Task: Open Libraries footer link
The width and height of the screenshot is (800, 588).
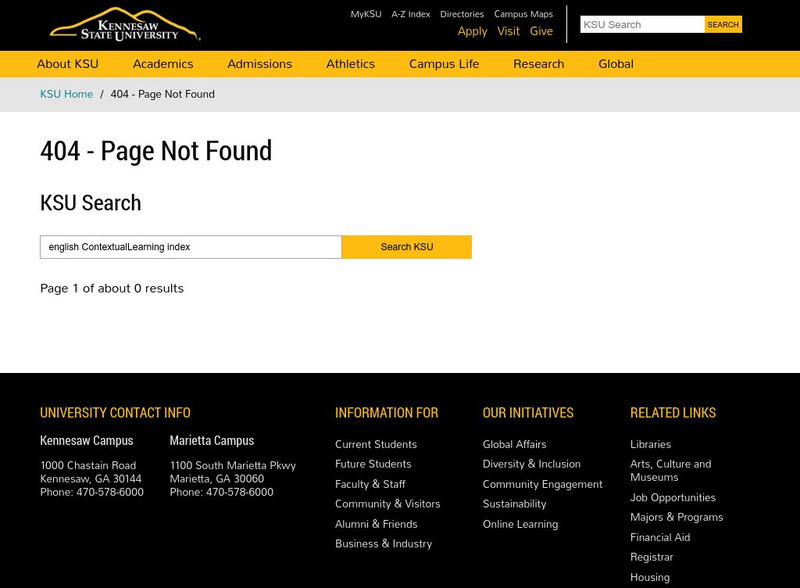Action: pyautogui.click(x=651, y=445)
